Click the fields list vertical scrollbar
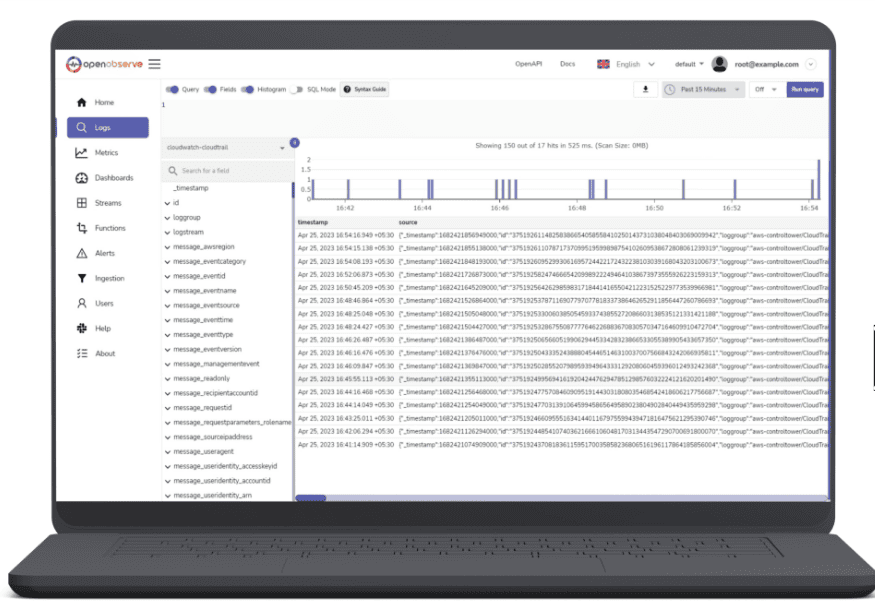Screen dimensions: 875x604 point(293,190)
